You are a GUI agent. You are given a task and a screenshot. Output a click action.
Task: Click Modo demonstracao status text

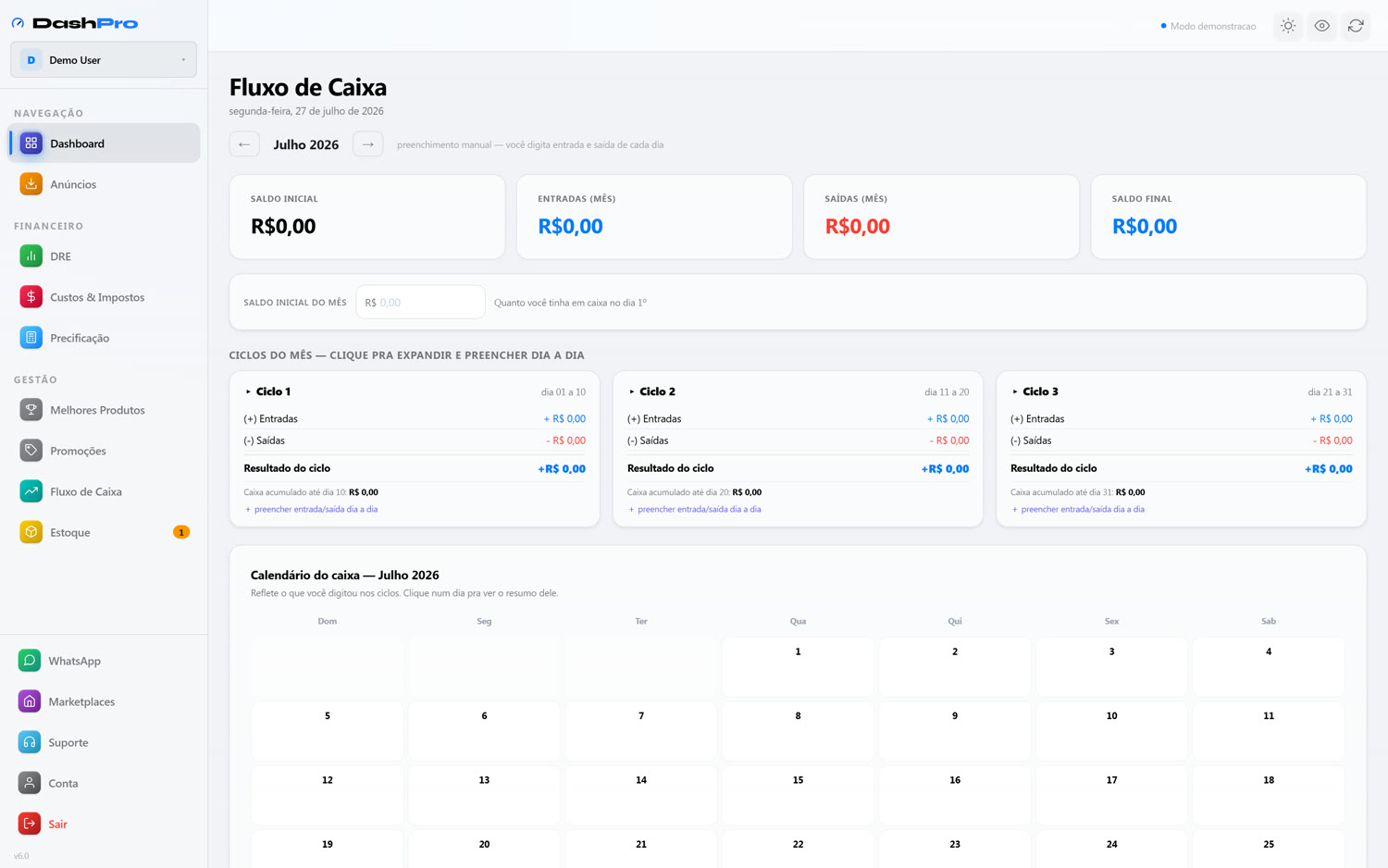[x=1213, y=26]
